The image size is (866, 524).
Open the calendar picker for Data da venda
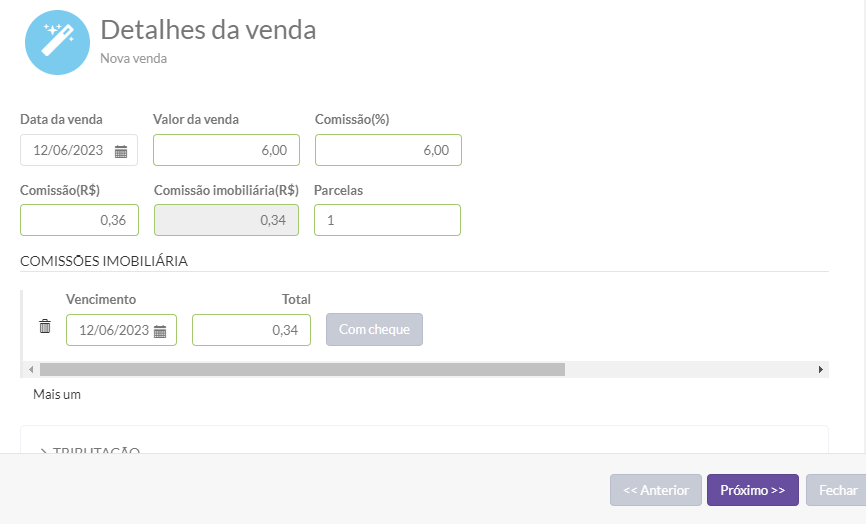(x=121, y=151)
